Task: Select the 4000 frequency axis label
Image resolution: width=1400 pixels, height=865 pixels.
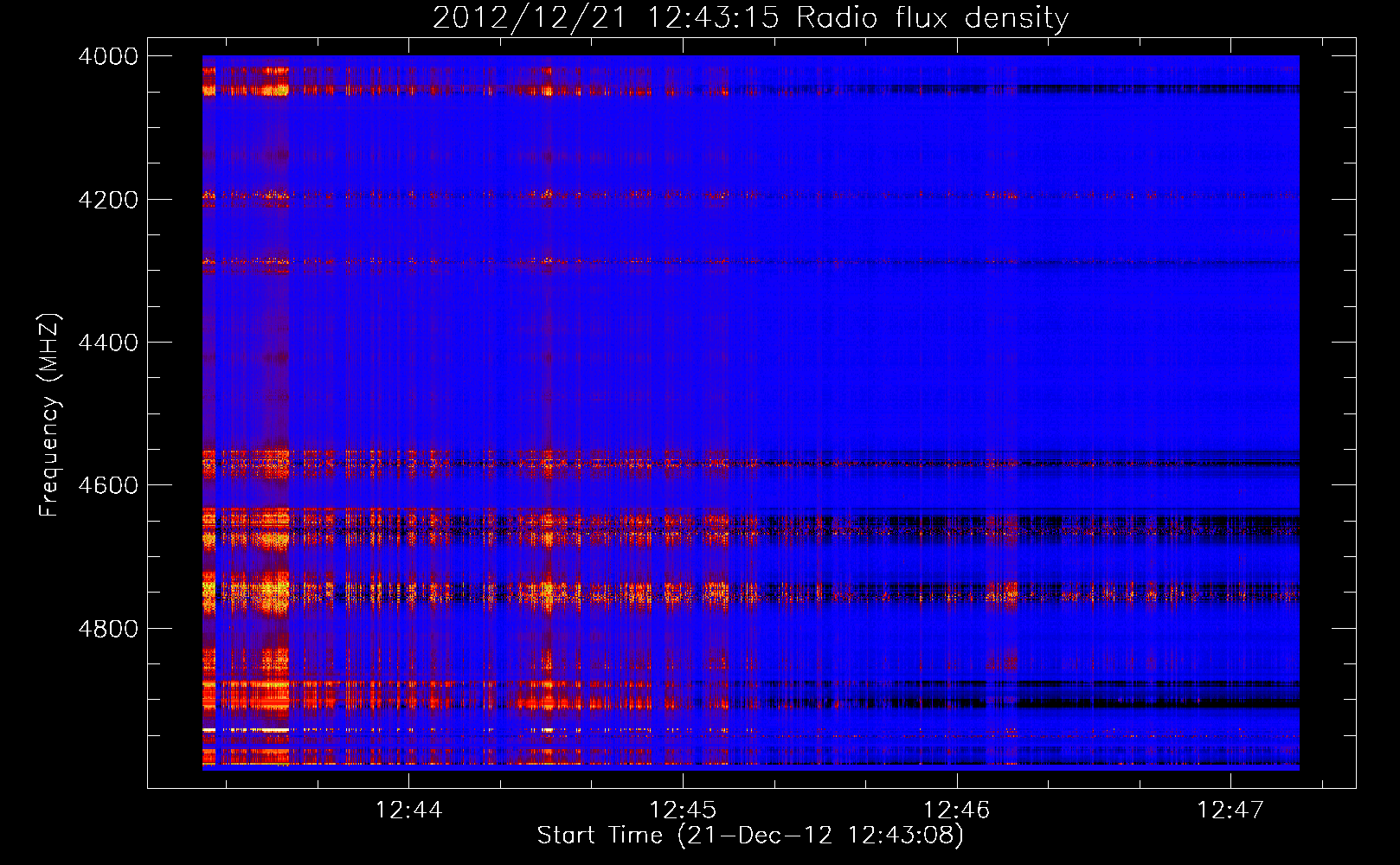Action: tap(107, 56)
